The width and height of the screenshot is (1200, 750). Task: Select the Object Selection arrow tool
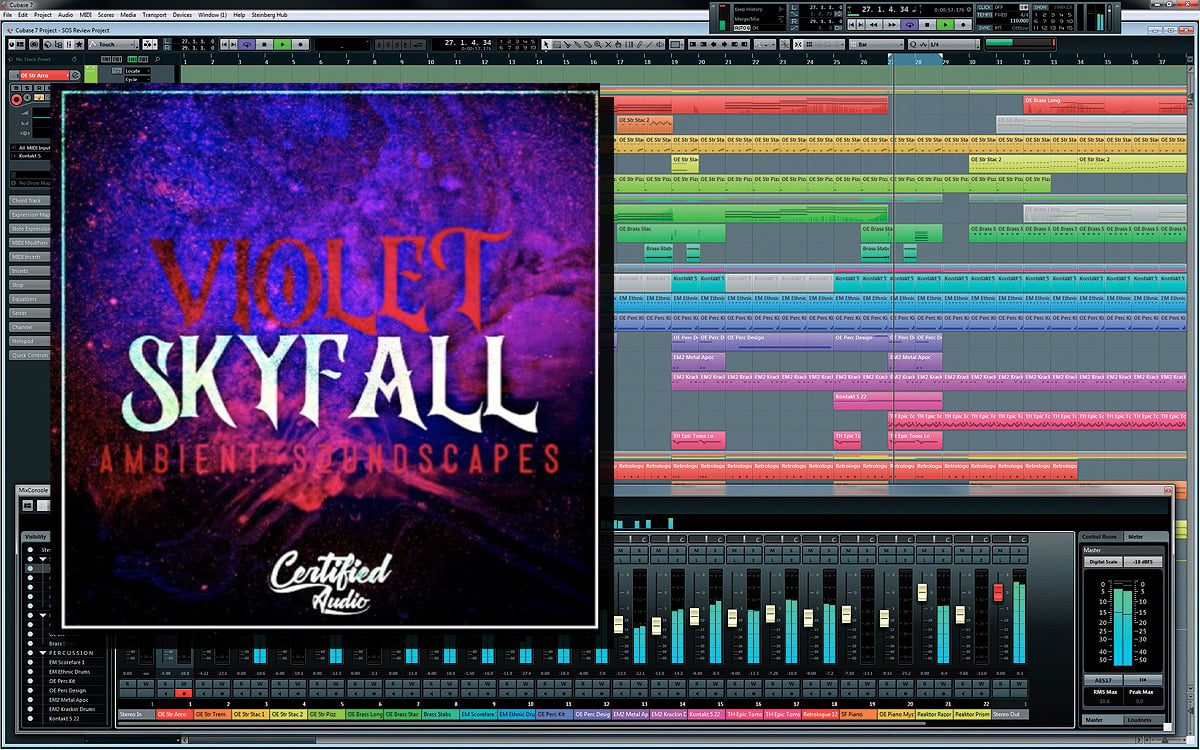click(546, 44)
